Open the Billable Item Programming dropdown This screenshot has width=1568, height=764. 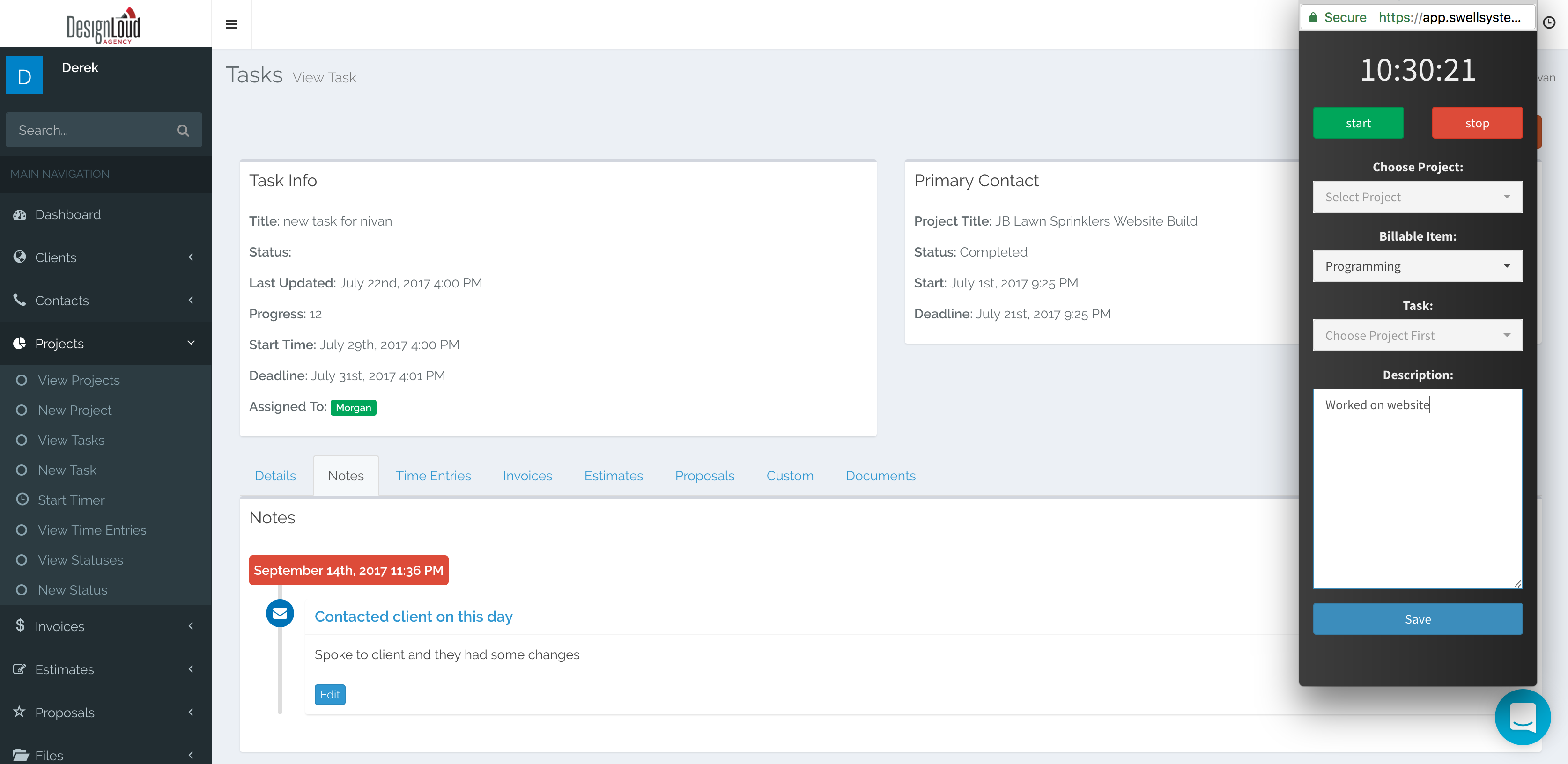(1417, 266)
